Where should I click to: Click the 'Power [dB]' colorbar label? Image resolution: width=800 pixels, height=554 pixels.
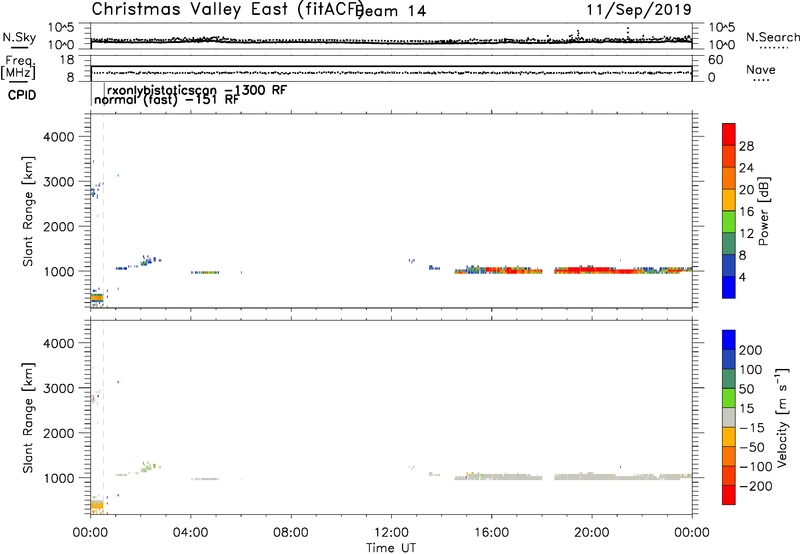(763, 211)
